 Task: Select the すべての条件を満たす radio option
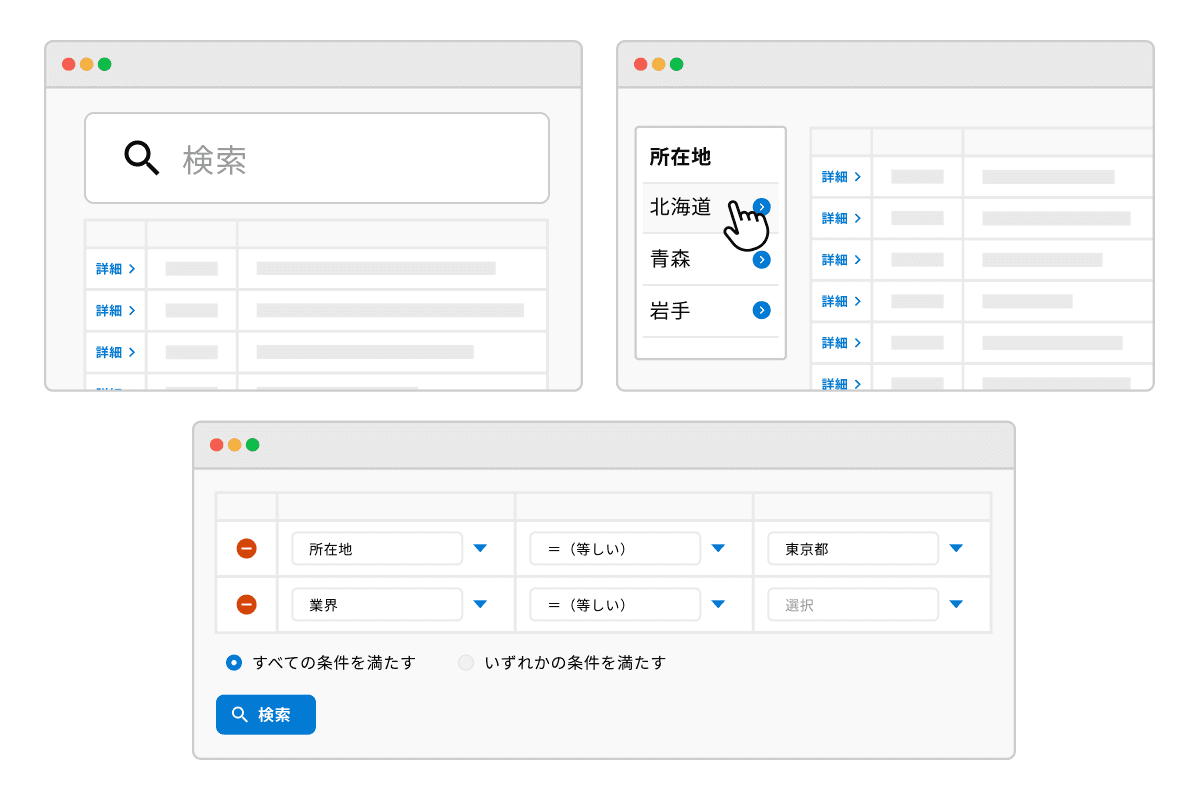(x=233, y=662)
